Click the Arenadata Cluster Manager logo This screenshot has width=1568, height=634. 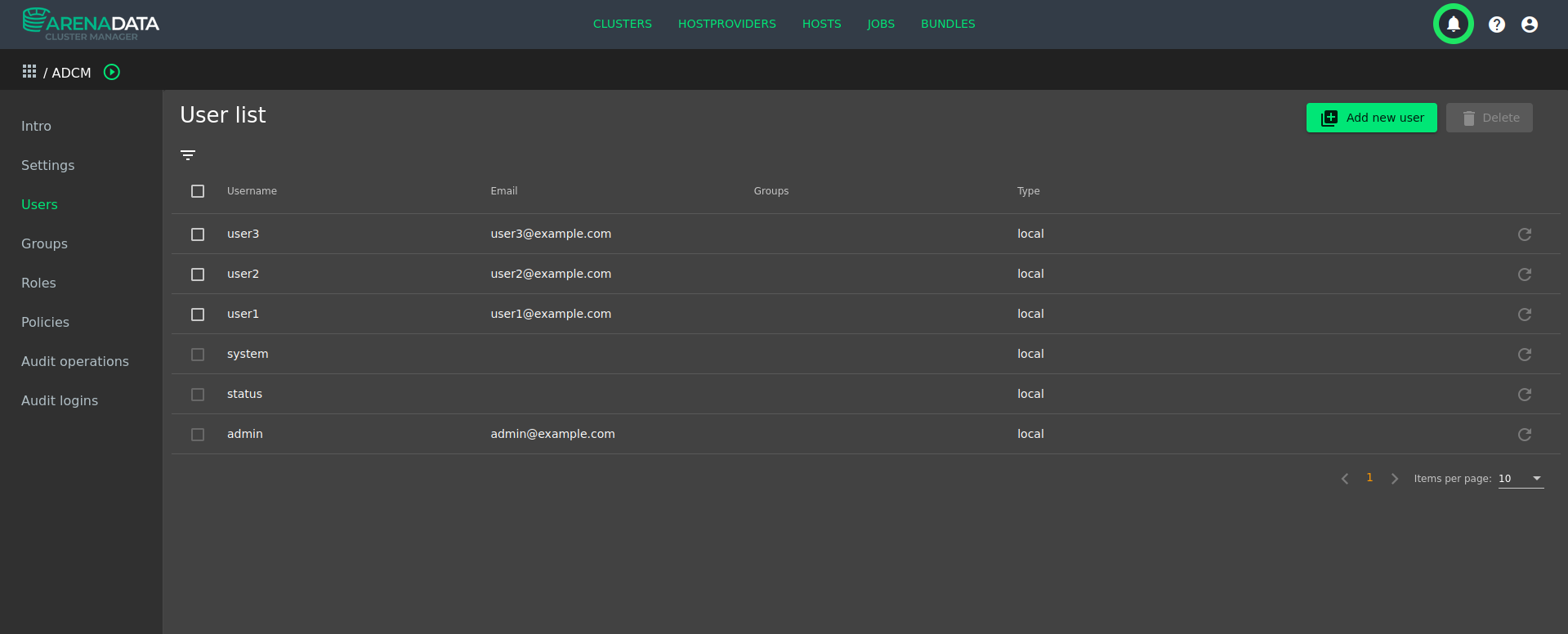(91, 24)
